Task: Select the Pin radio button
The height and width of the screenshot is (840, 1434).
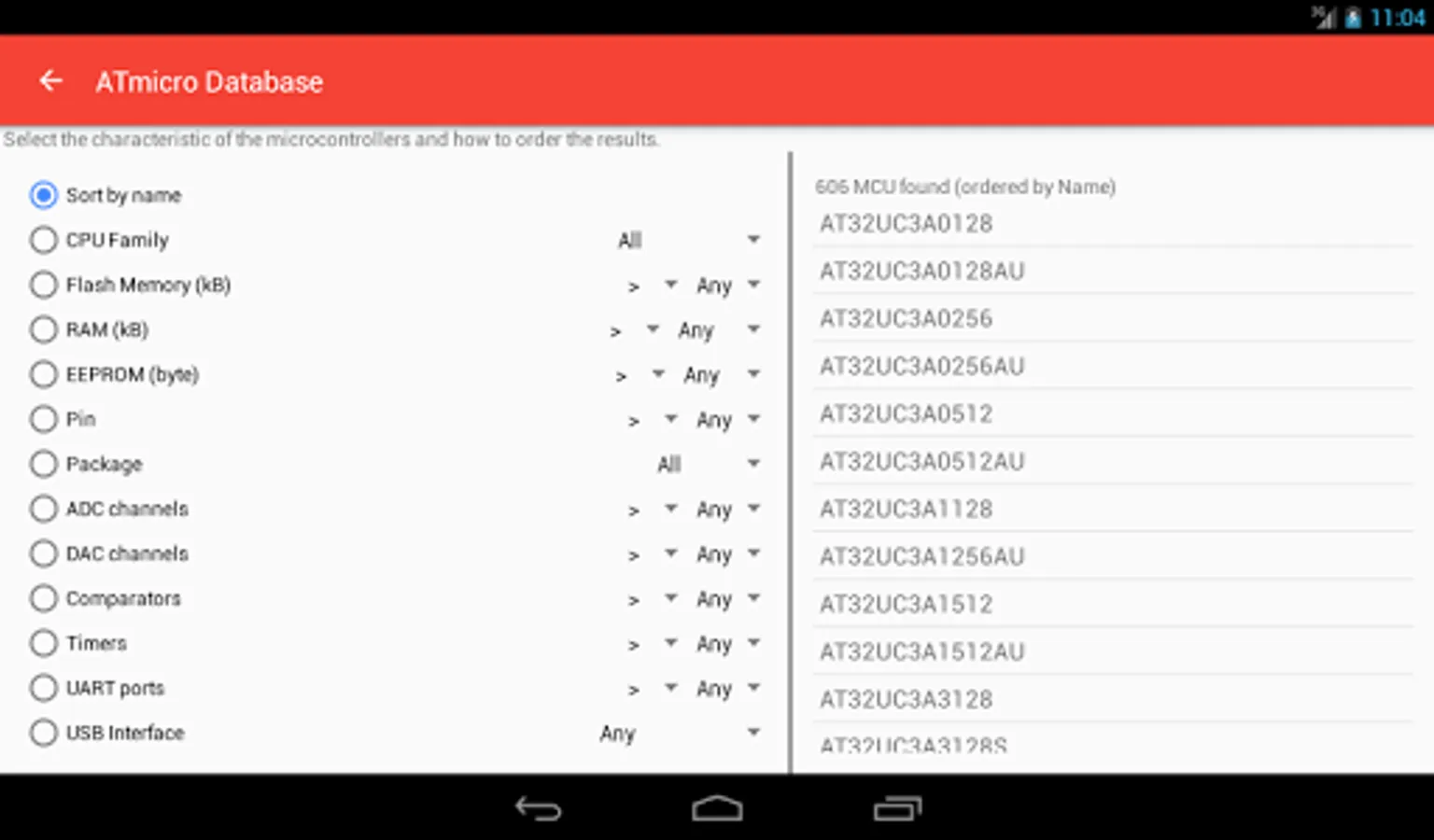Action: point(43,419)
